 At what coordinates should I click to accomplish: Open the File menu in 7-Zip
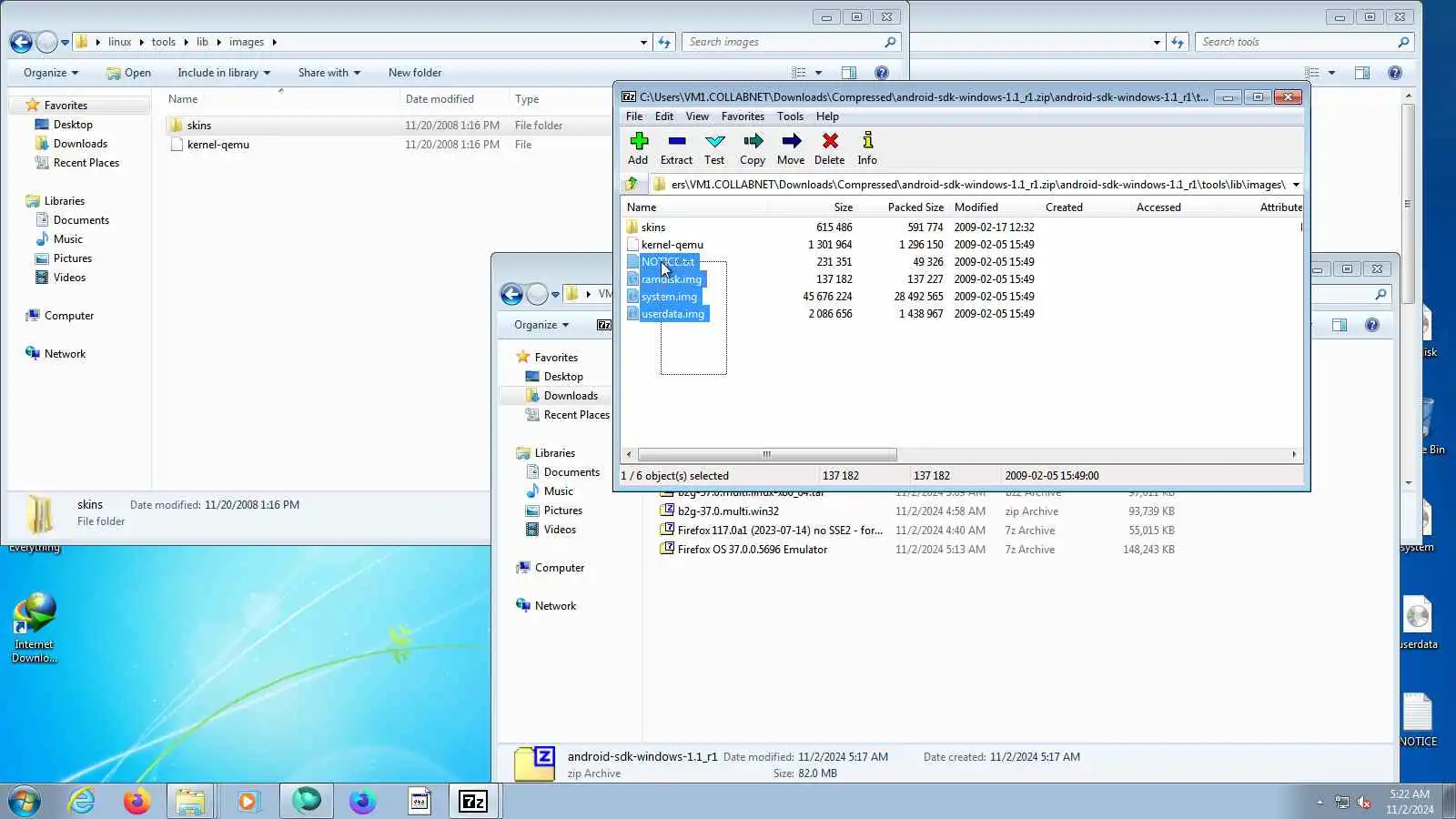634,116
